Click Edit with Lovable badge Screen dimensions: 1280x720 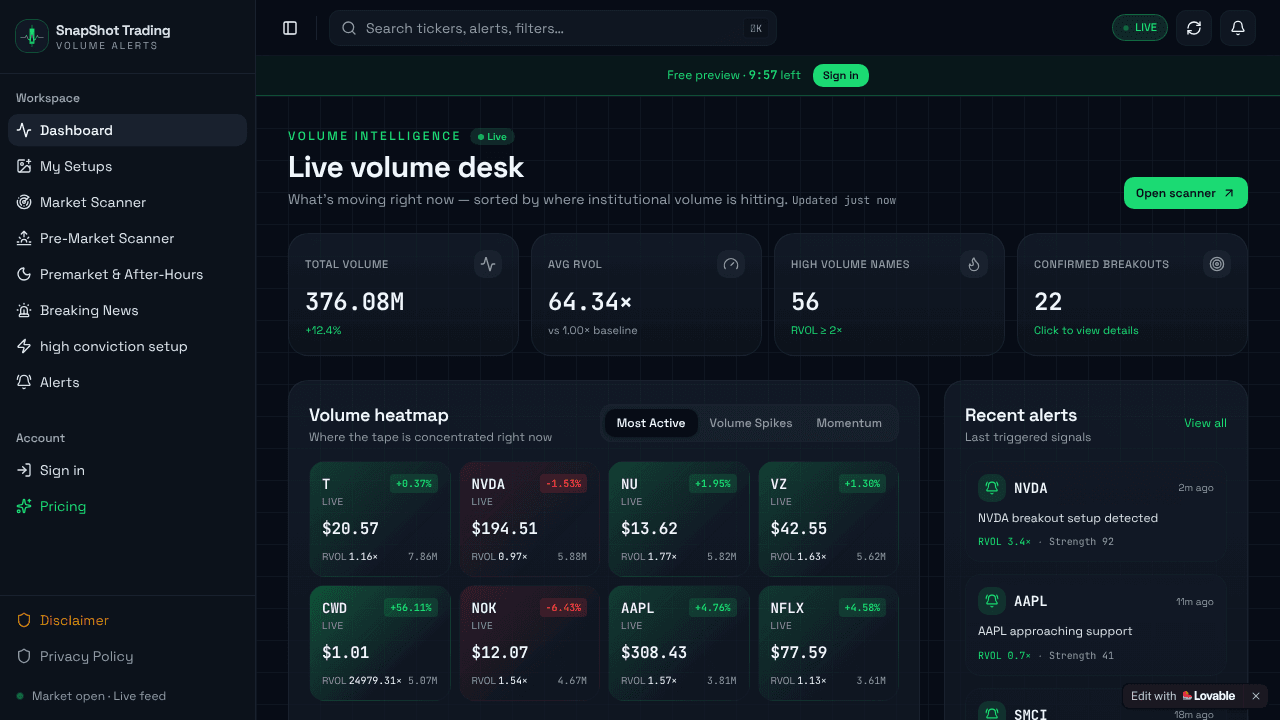click(1183, 696)
